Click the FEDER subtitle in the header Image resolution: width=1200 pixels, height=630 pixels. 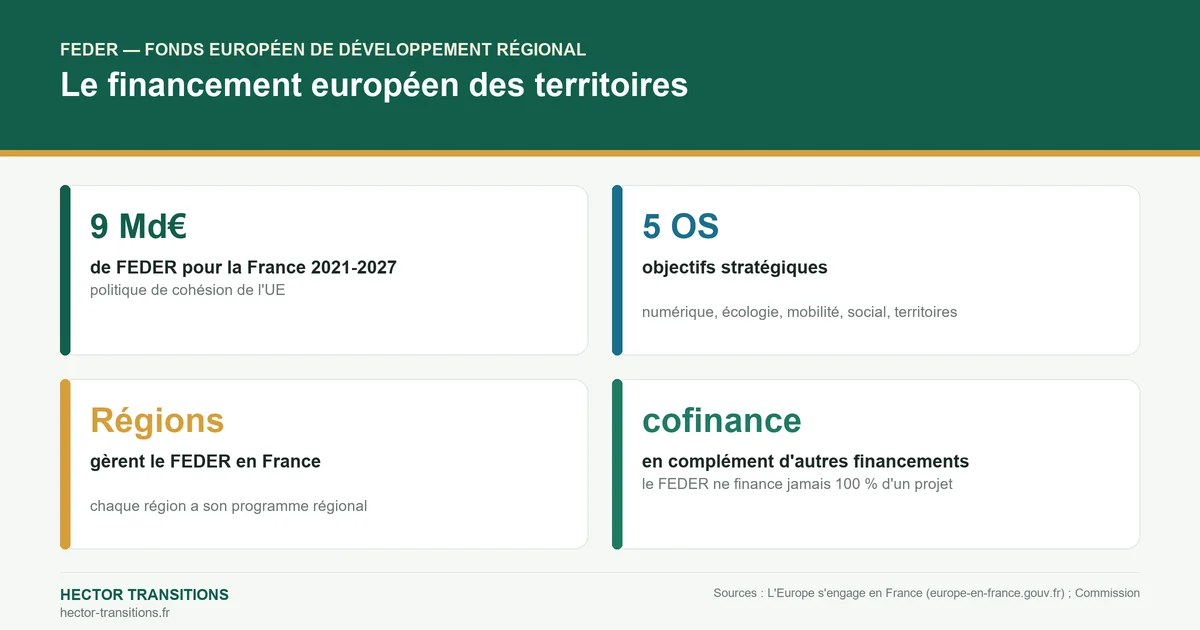[x=323, y=49]
